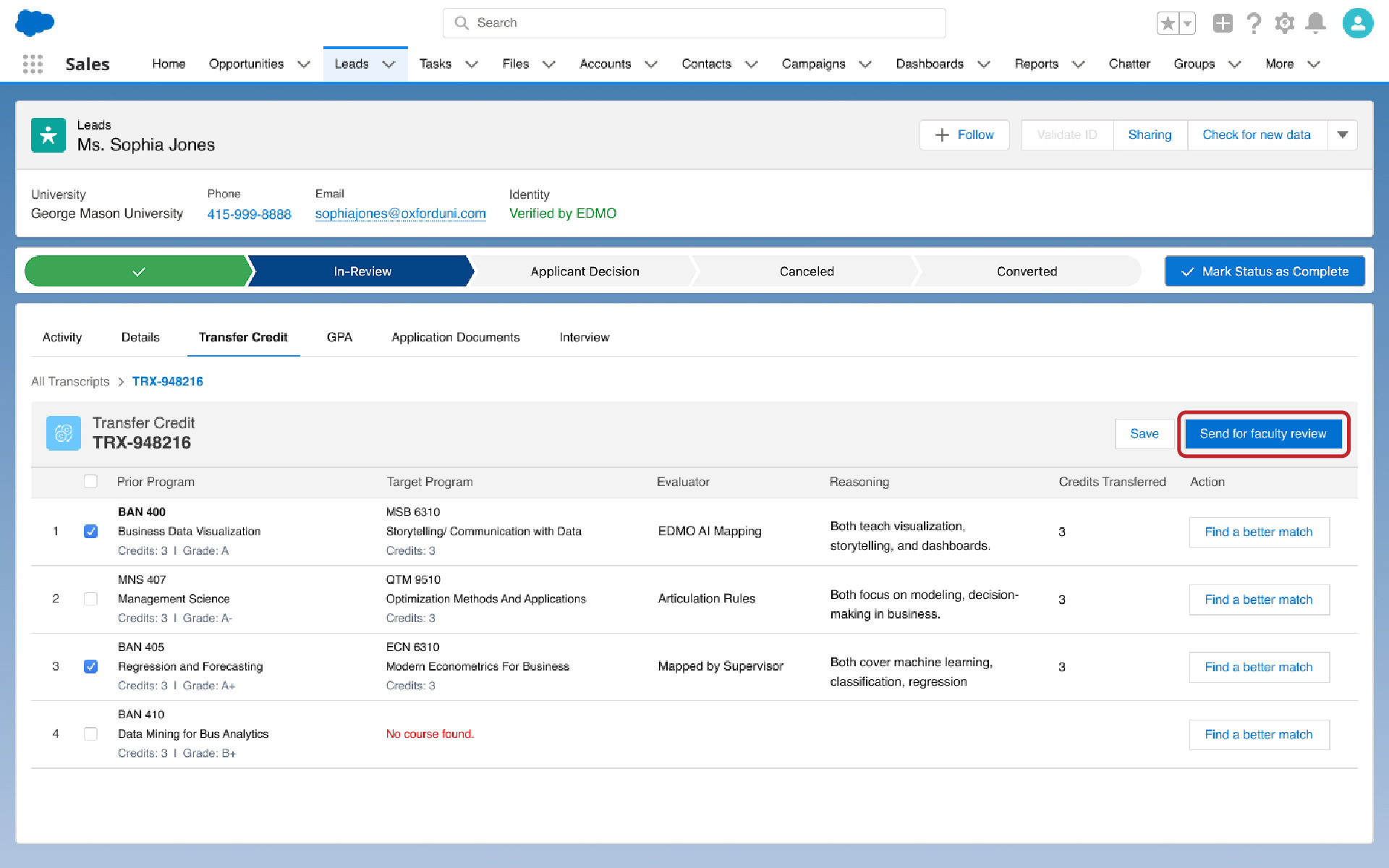The height and width of the screenshot is (868, 1389).
Task: Expand the favorites list dropdown arrow
Action: click(1187, 23)
